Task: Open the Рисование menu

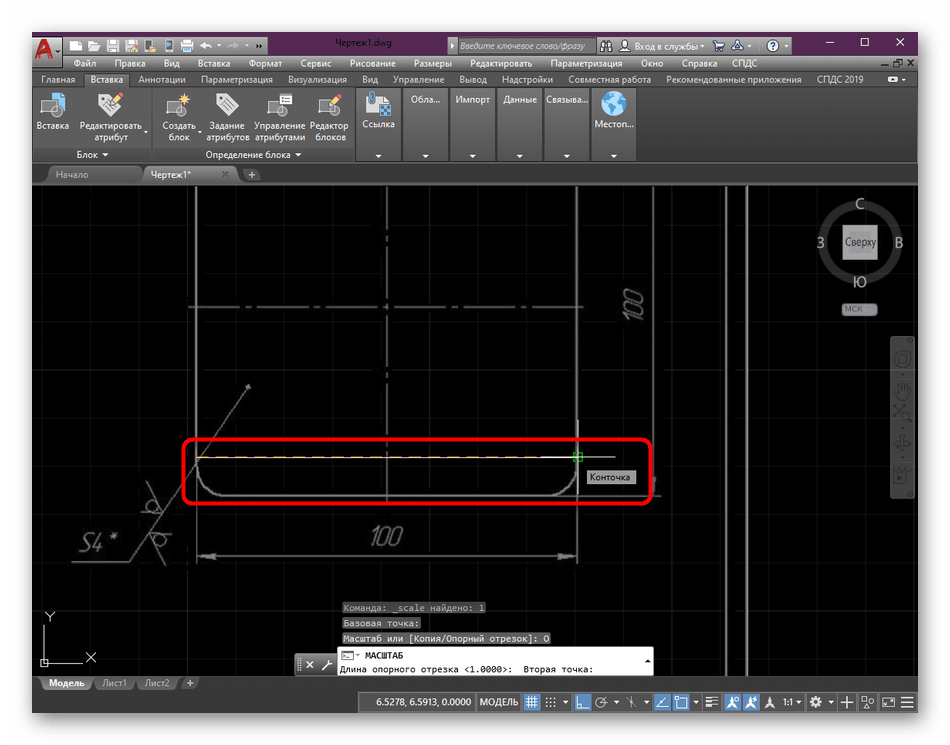Action: click(373, 63)
